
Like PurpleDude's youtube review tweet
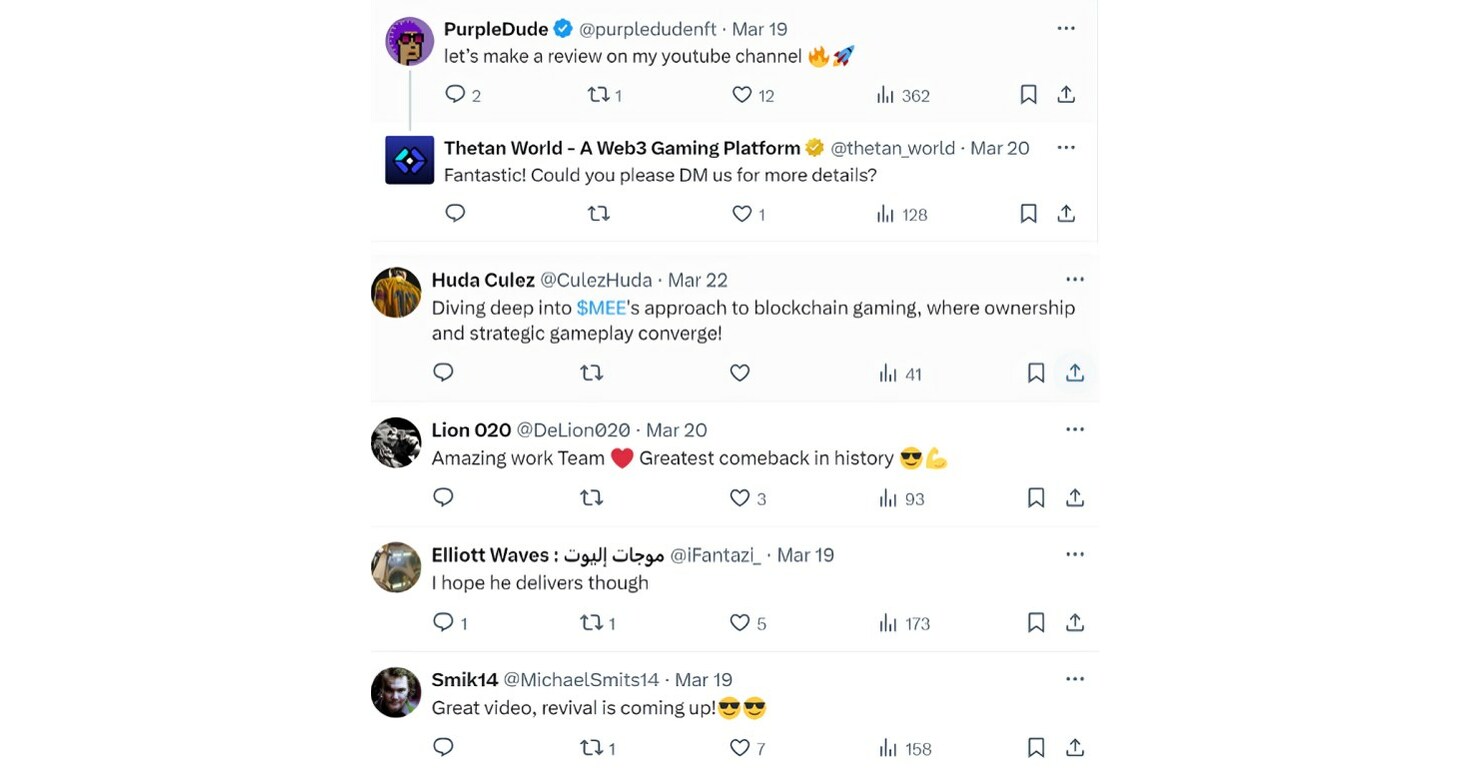(x=742, y=95)
